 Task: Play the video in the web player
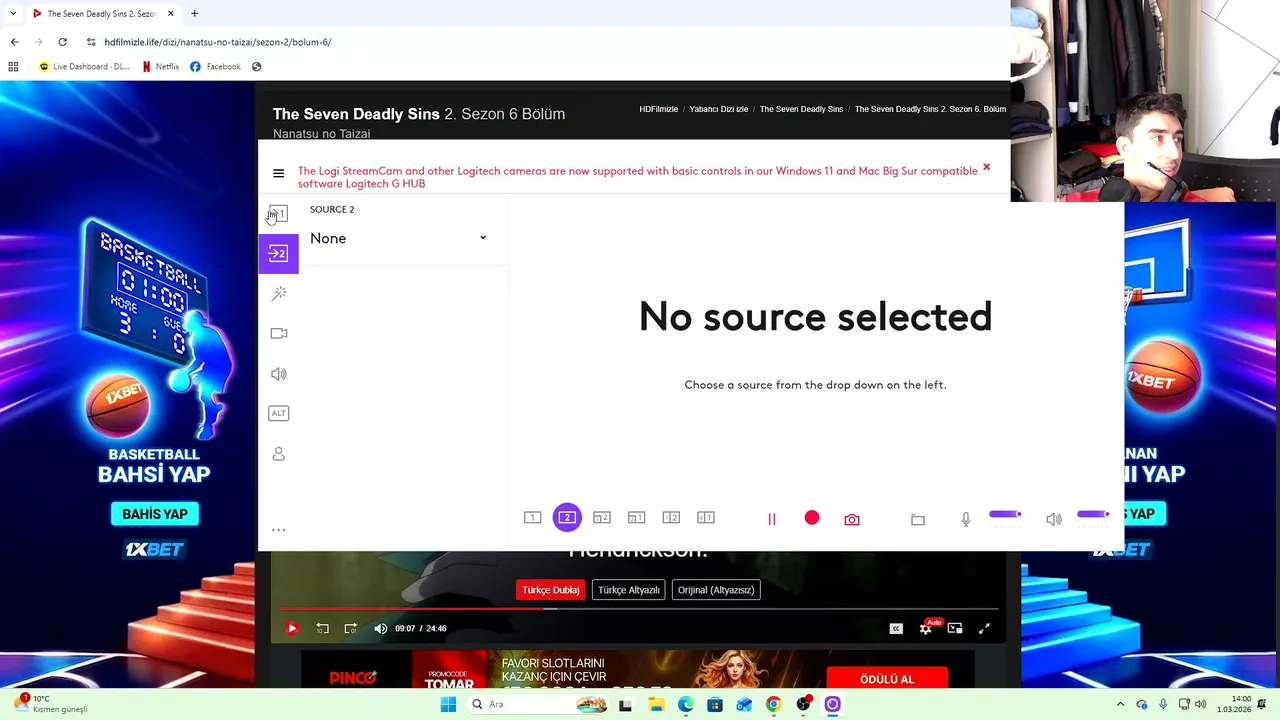click(x=292, y=628)
